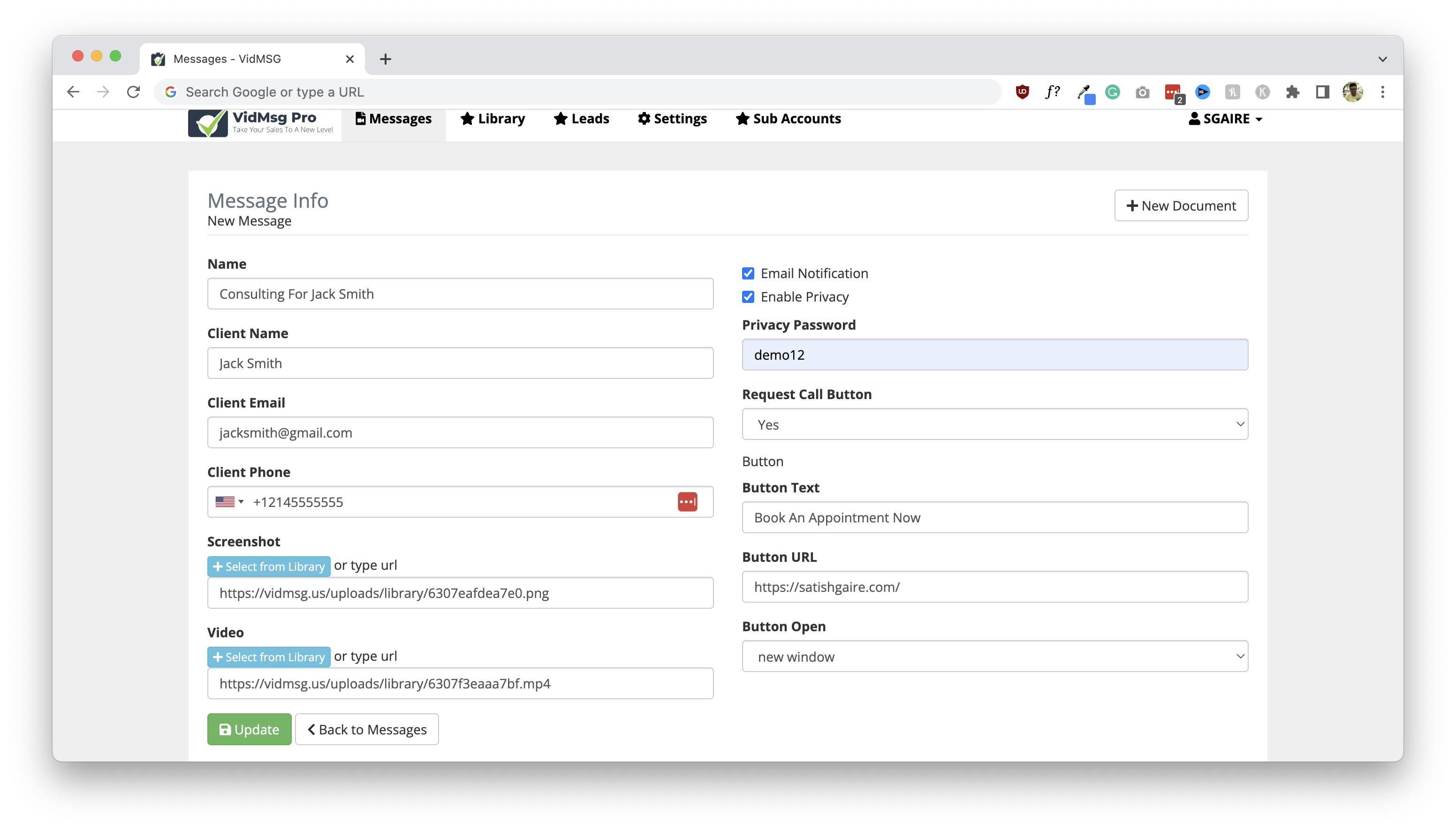Open the Extensions puzzle piece menu
Screen dimensions: 1456x831
pyautogui.click(x=1292, y=92)
